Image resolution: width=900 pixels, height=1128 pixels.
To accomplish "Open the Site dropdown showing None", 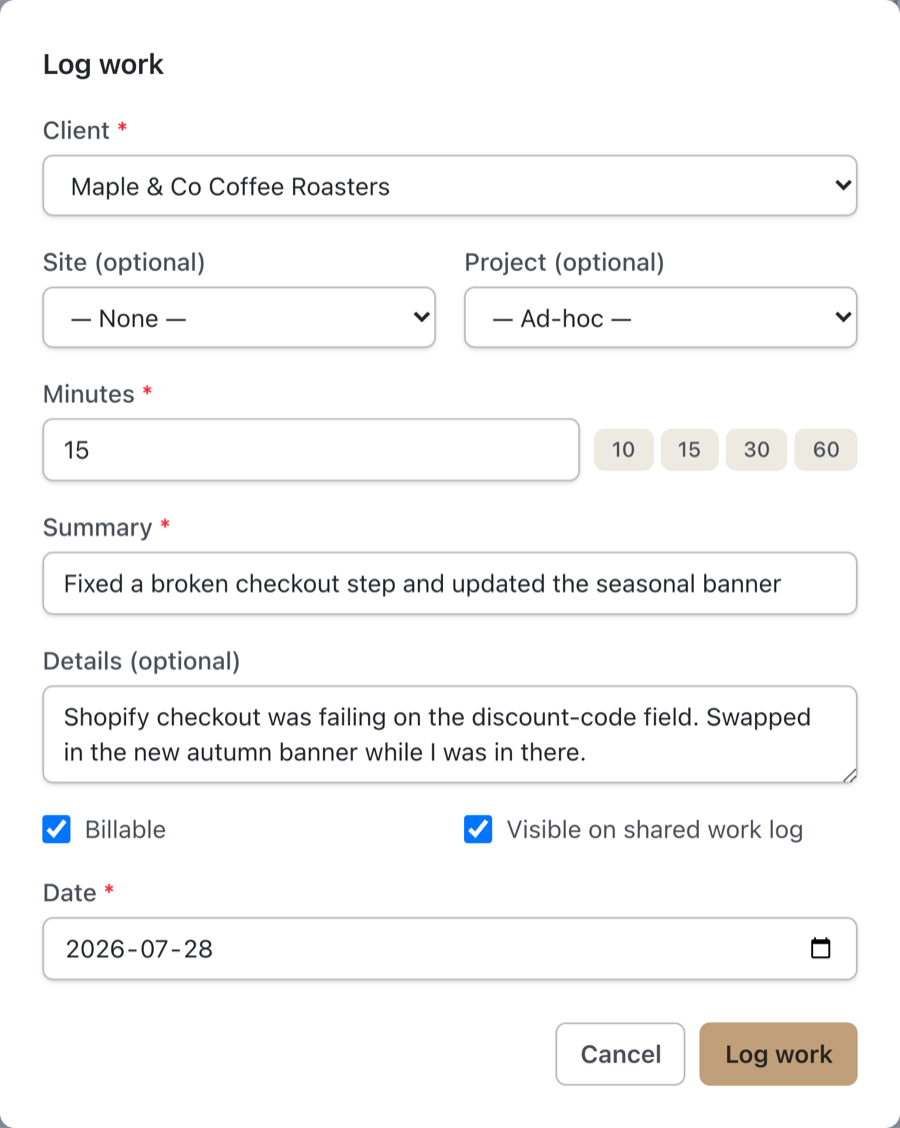I will pyautogui.click(x=239, y=317).
